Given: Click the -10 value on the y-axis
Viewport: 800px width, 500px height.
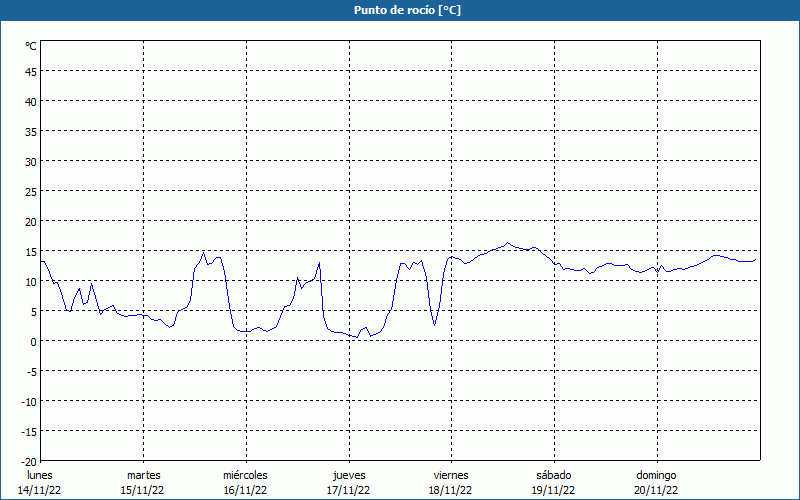Looking at the screenshot, I should click(29, 401).
